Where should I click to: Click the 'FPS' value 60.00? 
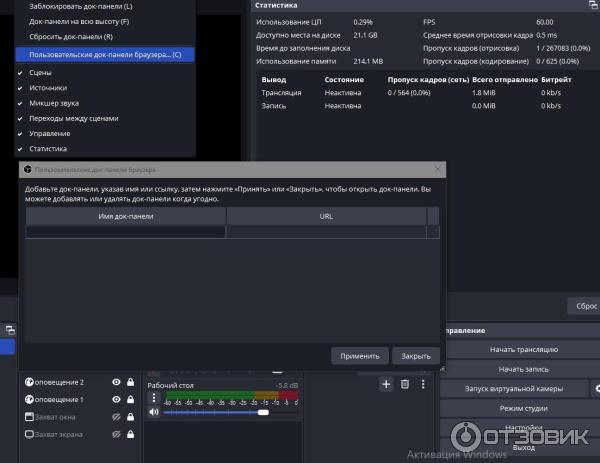(545, 22)
